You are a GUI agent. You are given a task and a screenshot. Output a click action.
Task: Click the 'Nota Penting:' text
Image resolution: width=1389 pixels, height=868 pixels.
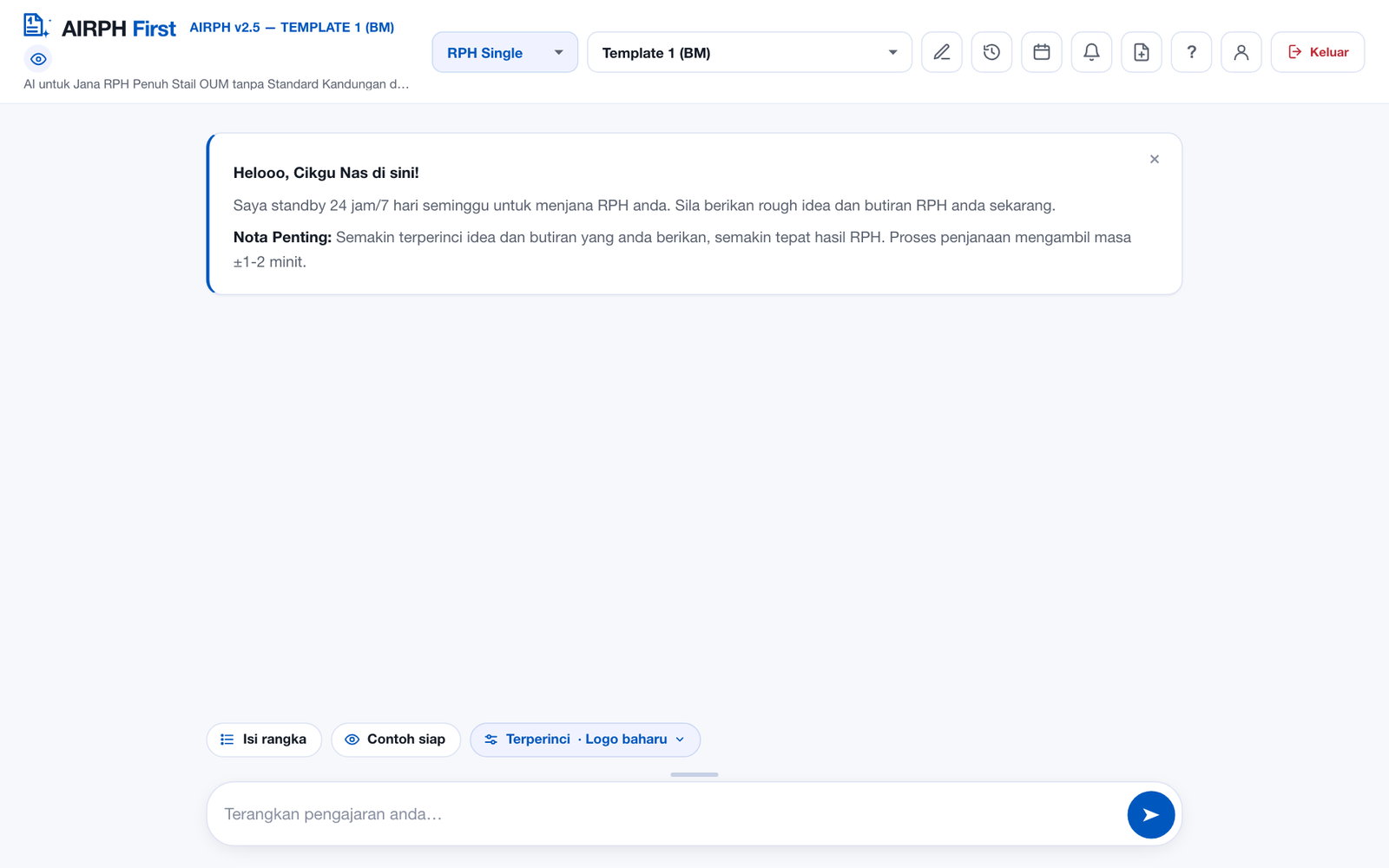point(282,237)
